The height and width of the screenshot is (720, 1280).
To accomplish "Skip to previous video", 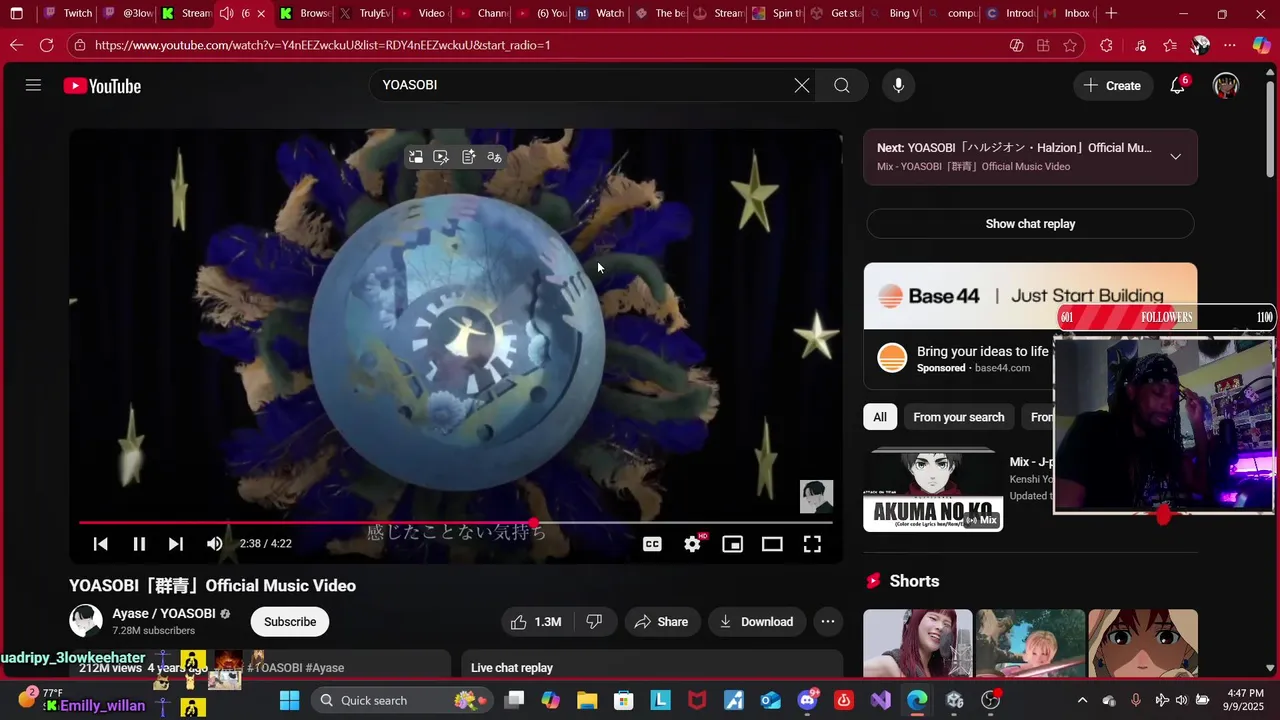I will tap(100, 544).
